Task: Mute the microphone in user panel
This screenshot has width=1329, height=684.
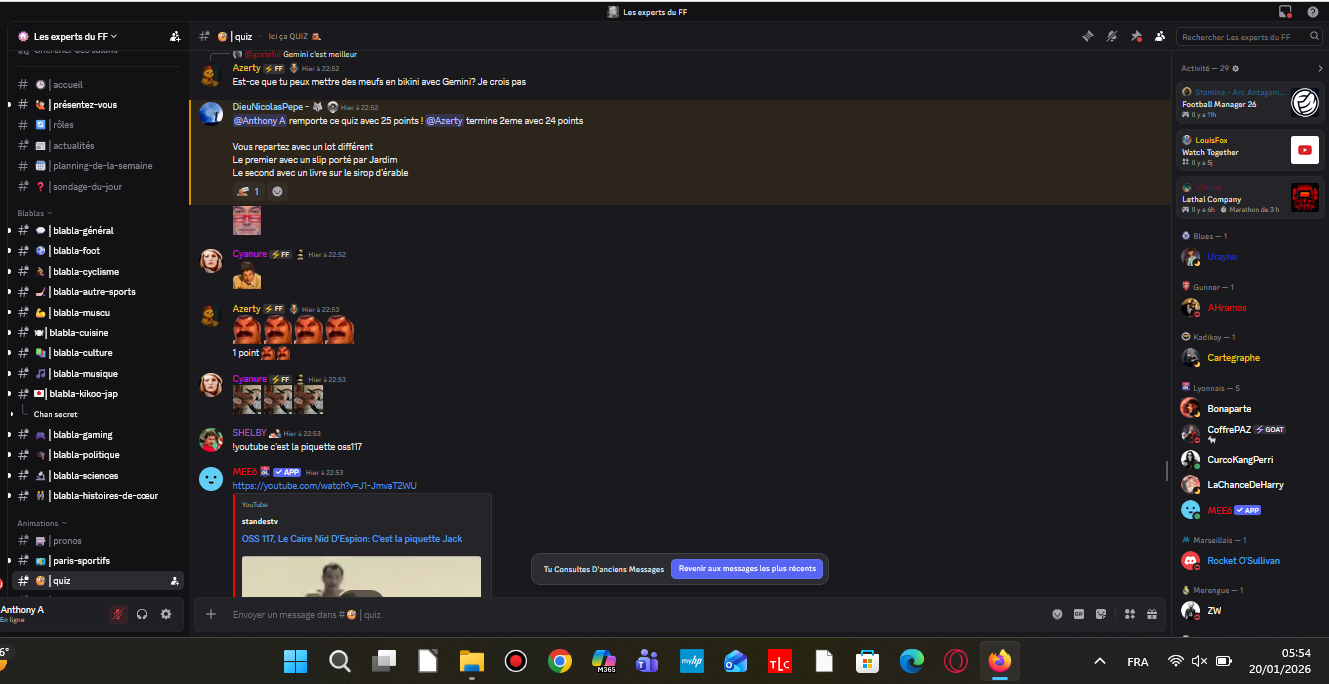Action: (x=119, y=614)
